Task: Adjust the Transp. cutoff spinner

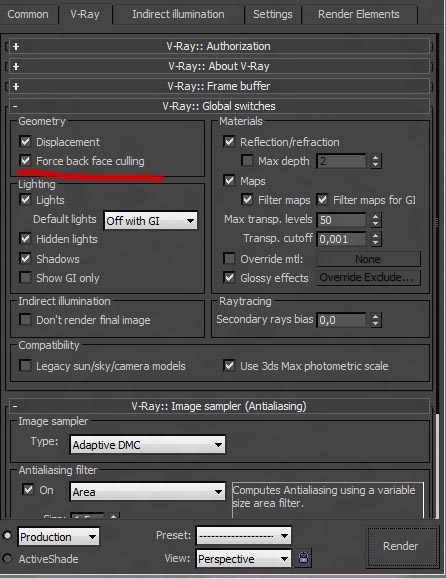Action: [x=375, y=239]
